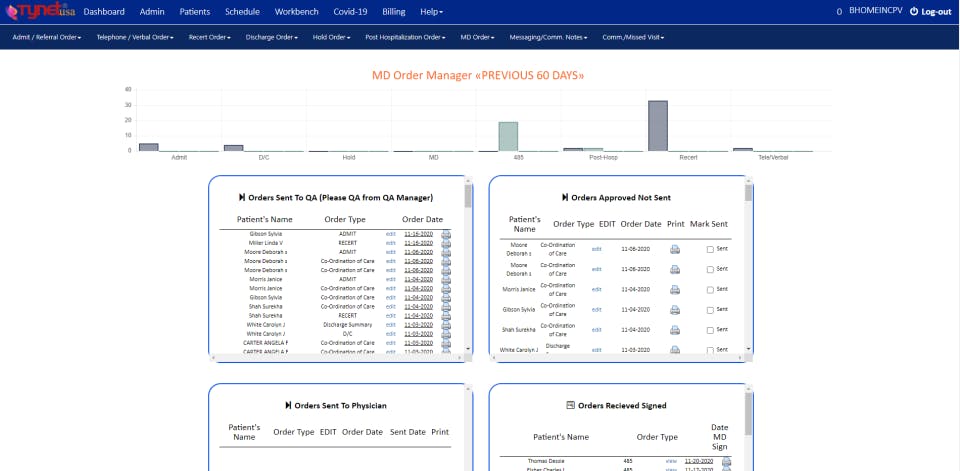Print Morris Janice's ADMIT order in QA list
This screenshot has width=960, height=471.
(x=446, y=280)
